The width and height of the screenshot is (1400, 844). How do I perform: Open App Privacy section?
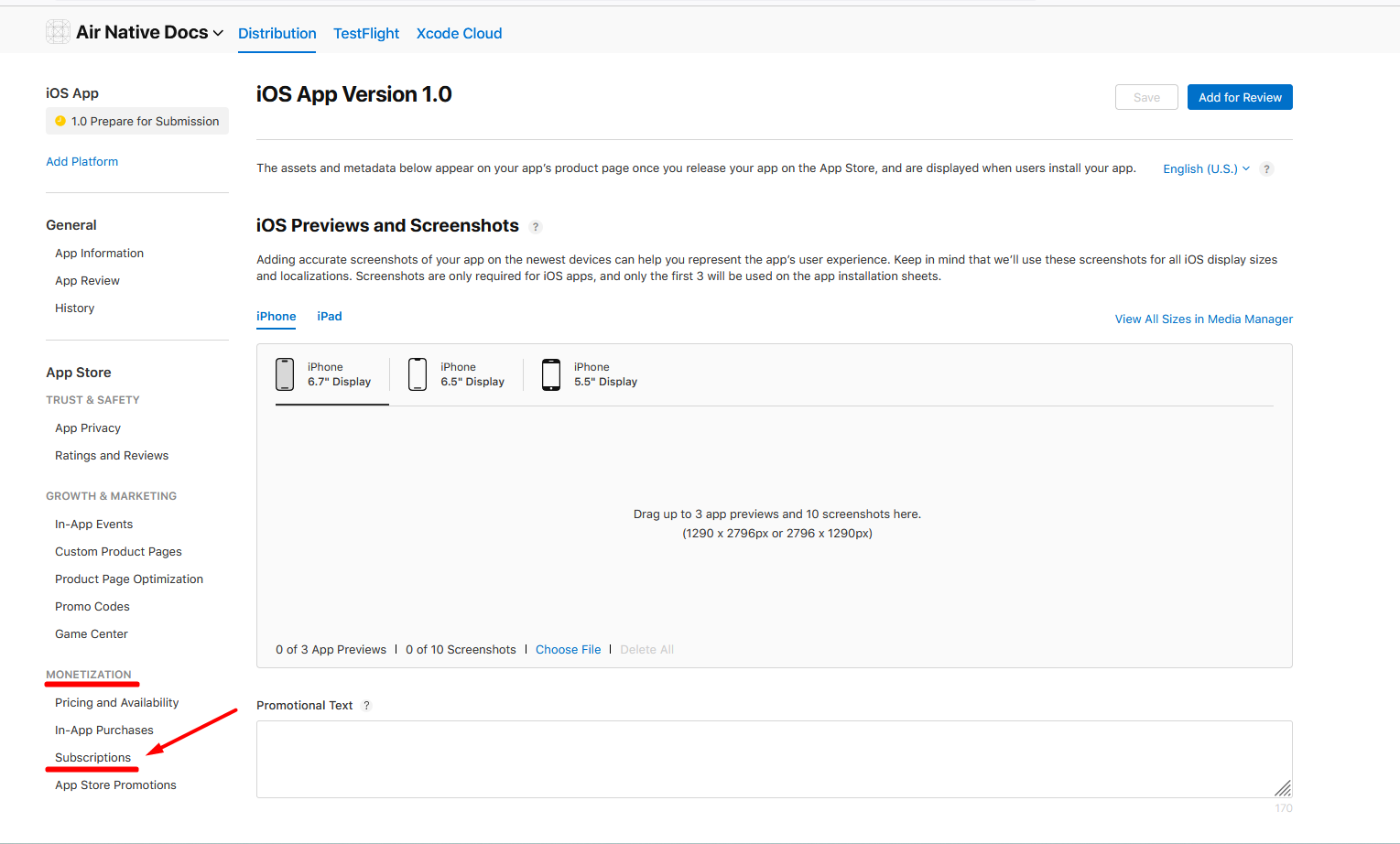[x=88, y=427]
